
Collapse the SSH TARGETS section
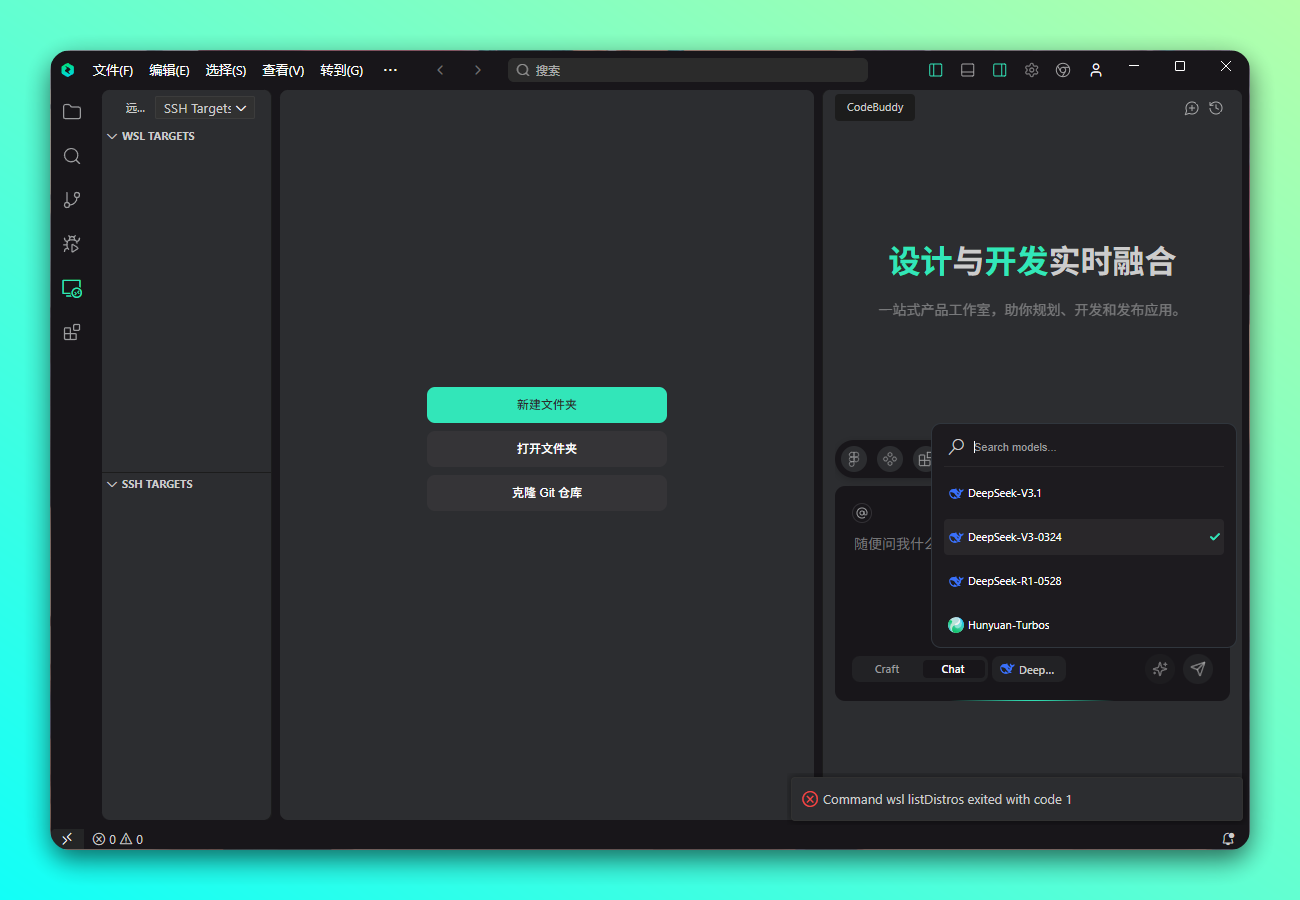coord(113,484)
